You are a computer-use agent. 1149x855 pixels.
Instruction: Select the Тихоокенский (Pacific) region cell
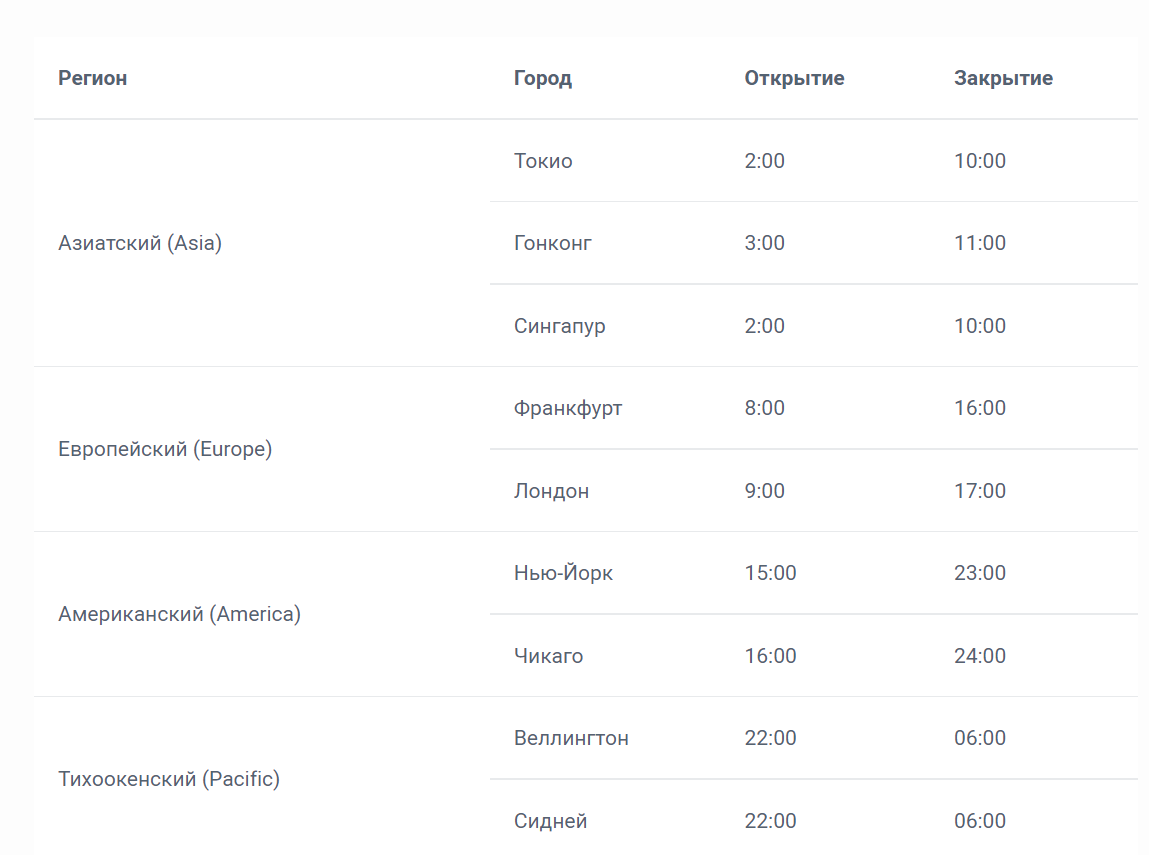point(169,779)
